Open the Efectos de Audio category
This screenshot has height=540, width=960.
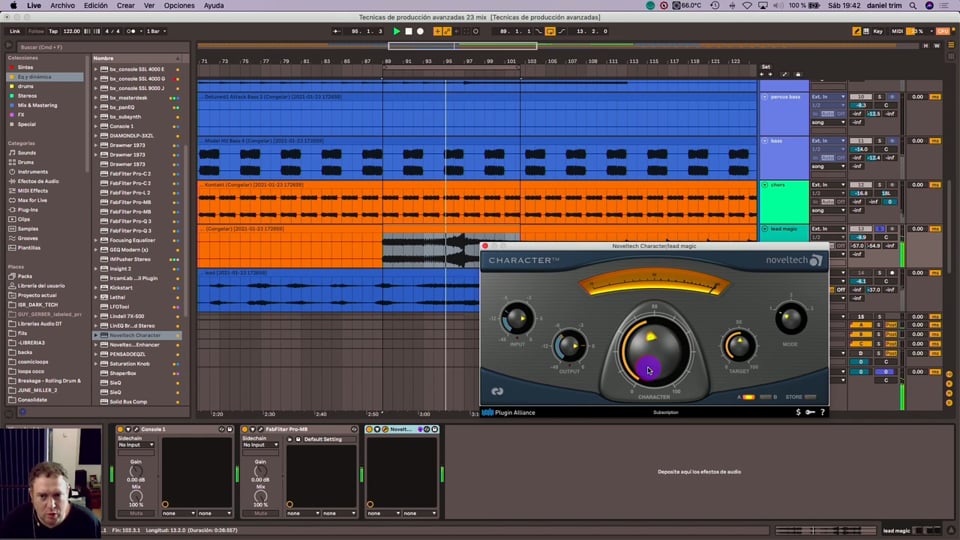(x=38, y=181)
